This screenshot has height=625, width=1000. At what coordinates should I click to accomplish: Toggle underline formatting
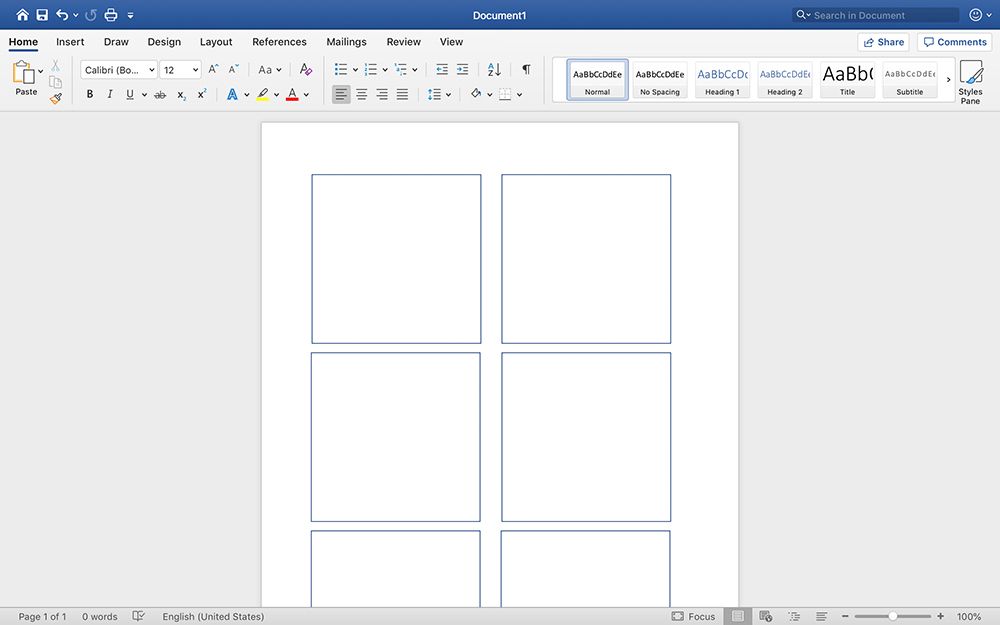130,94
